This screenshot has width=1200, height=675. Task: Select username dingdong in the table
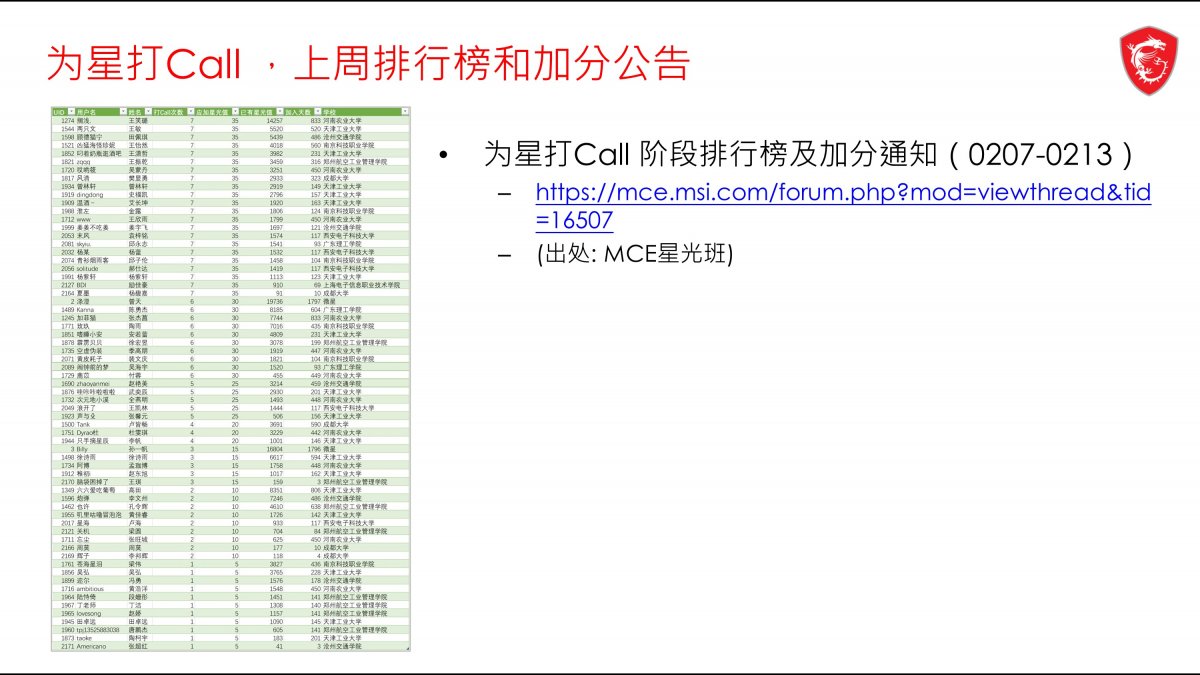point(90,195)
